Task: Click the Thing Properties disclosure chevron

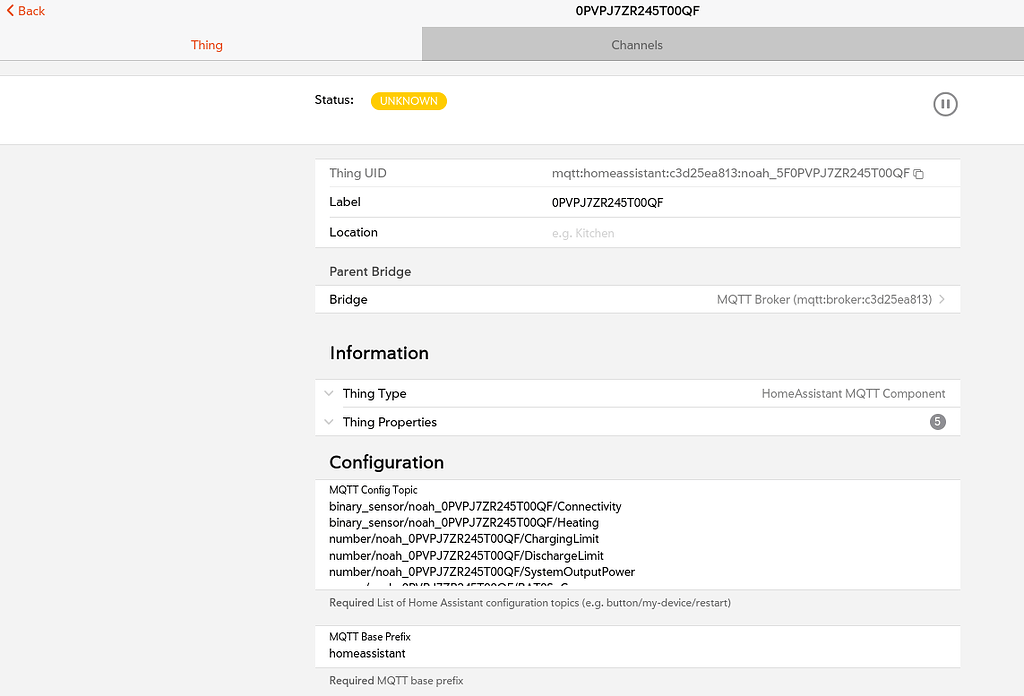Action: [x=329, y=422]
